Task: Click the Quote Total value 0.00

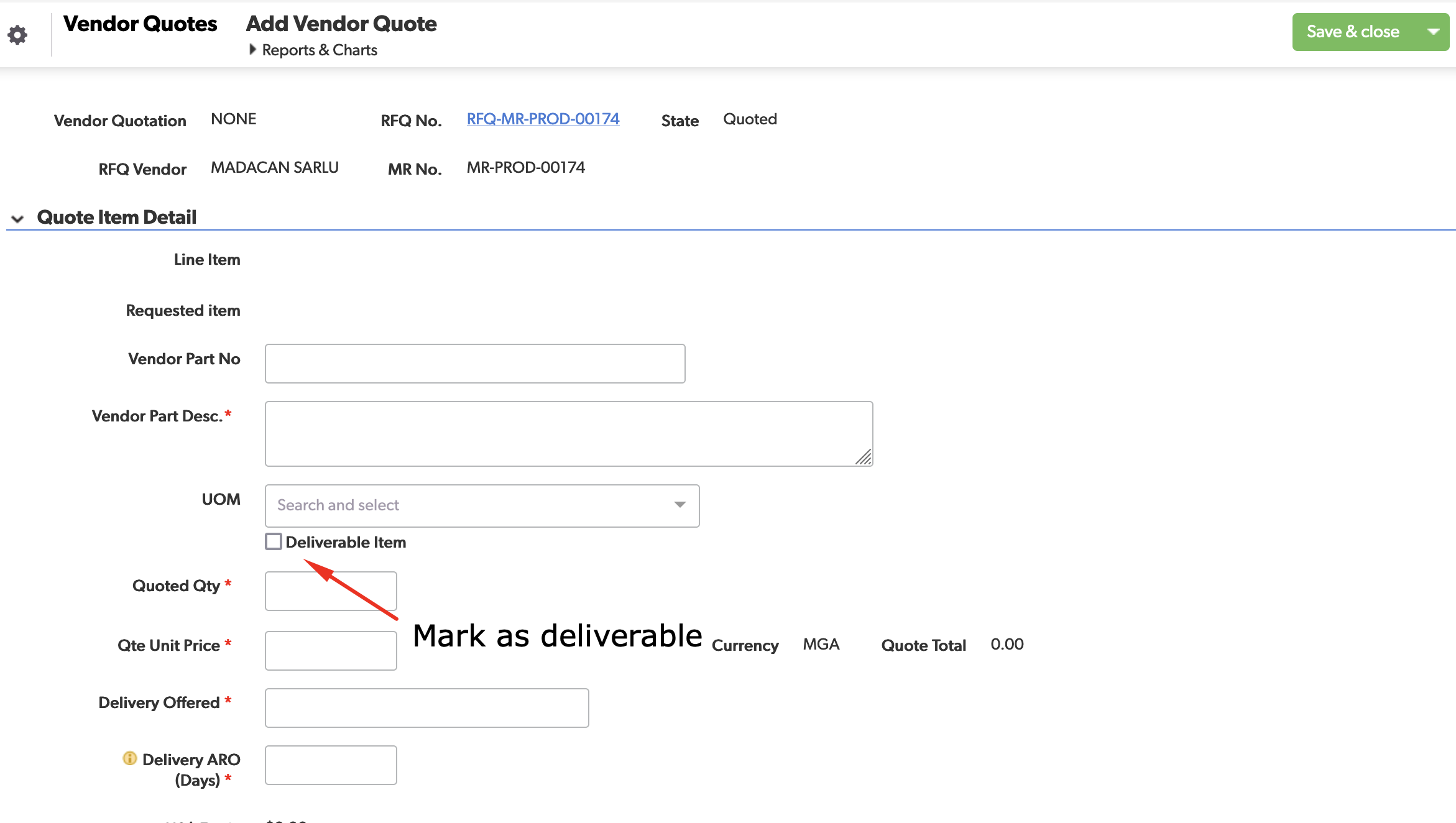Action: click(1007, 644)
